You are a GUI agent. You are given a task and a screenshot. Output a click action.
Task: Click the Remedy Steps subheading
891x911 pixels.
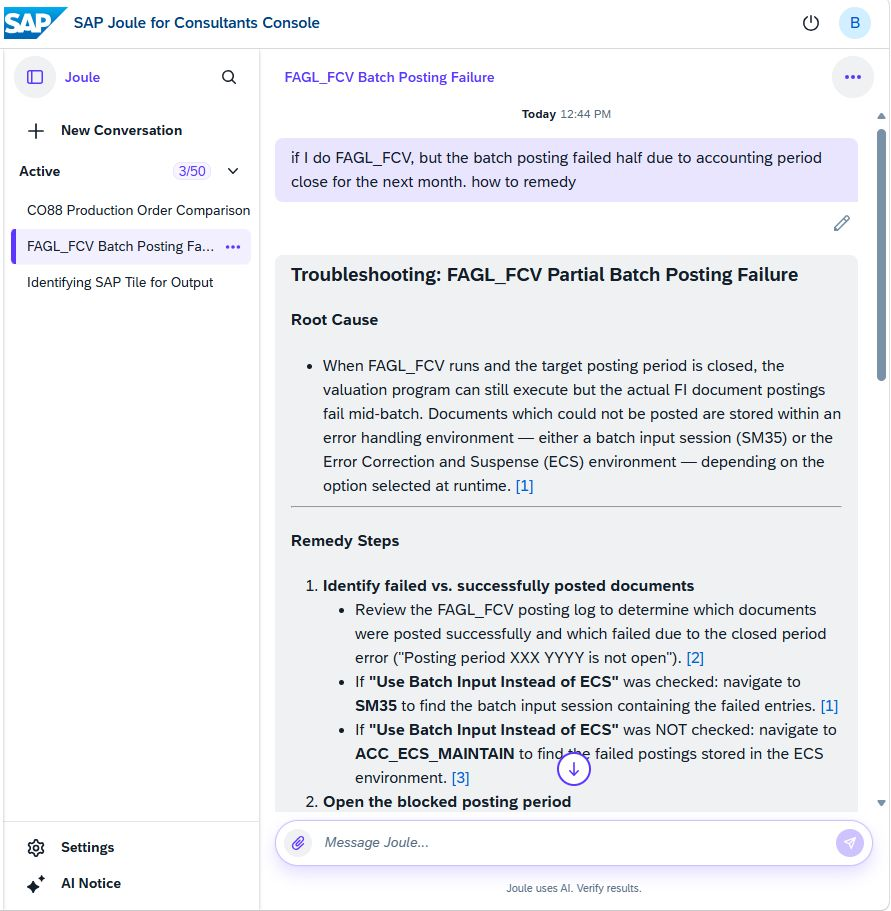345,540
